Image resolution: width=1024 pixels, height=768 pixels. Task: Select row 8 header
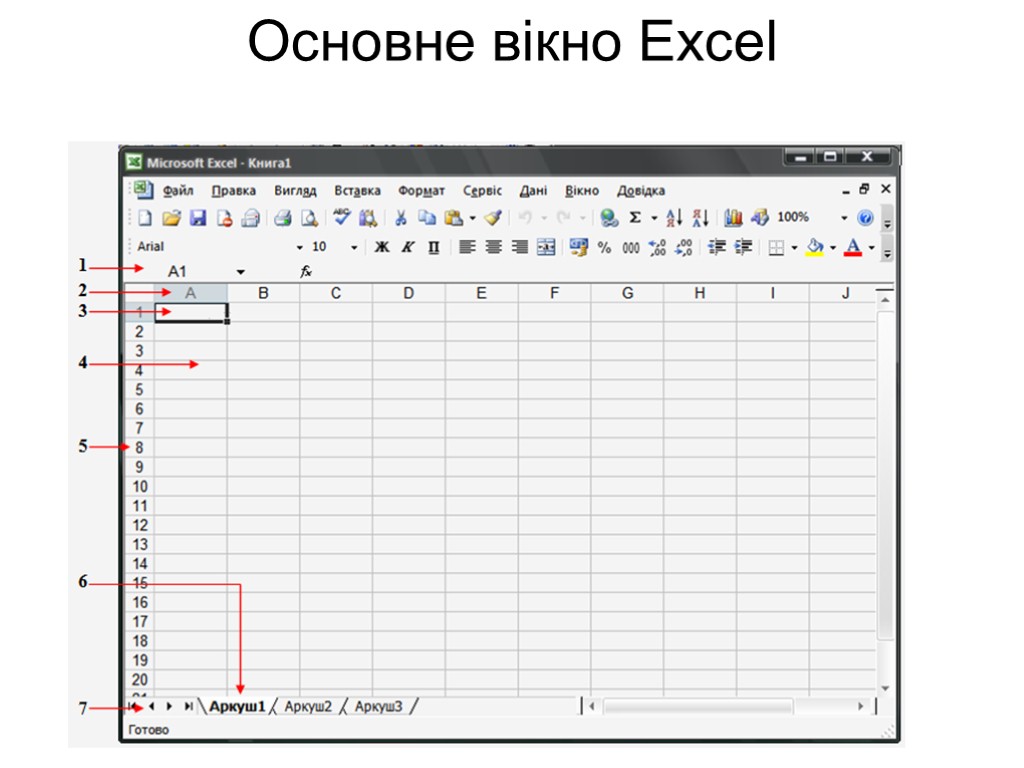139,448
